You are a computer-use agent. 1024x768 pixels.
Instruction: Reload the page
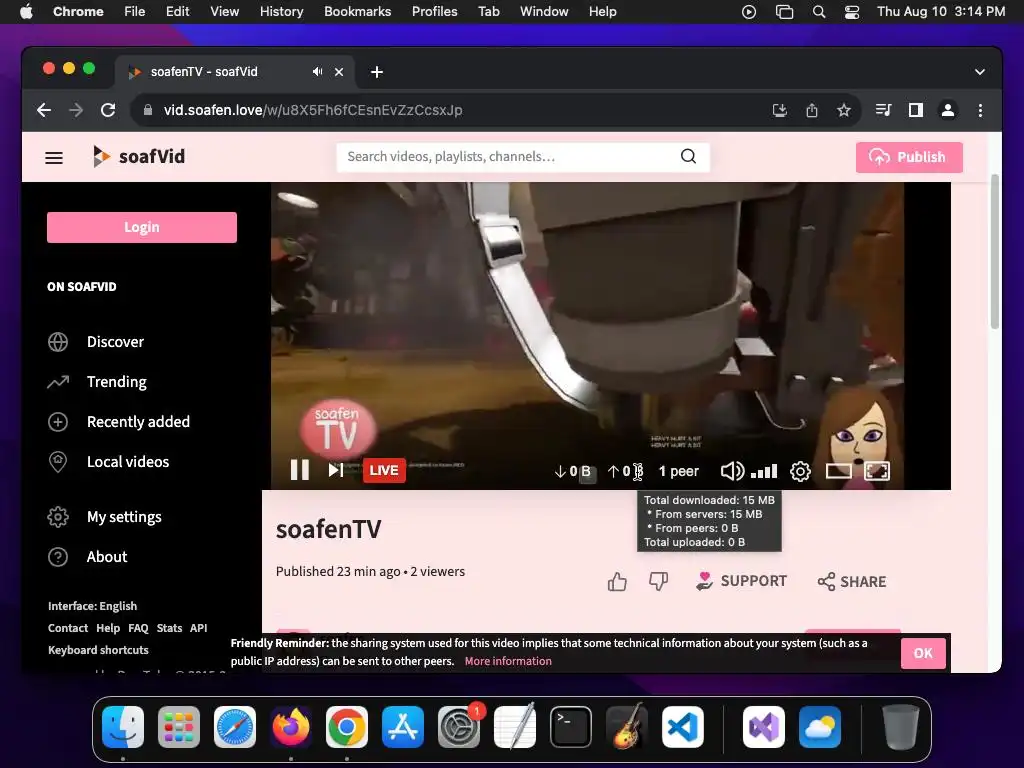point(108,110)
